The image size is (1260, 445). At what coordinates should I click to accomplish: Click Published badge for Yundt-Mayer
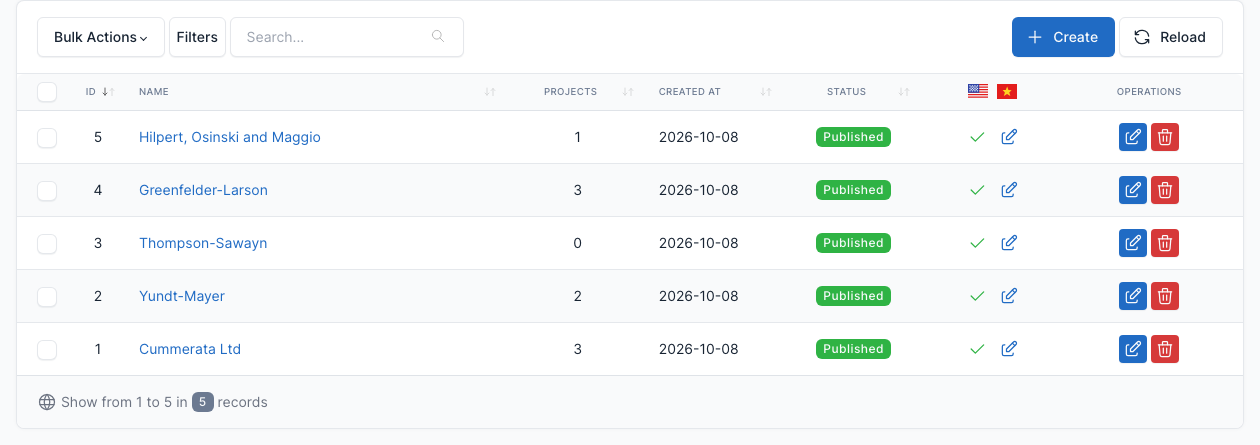coord(853,296)
